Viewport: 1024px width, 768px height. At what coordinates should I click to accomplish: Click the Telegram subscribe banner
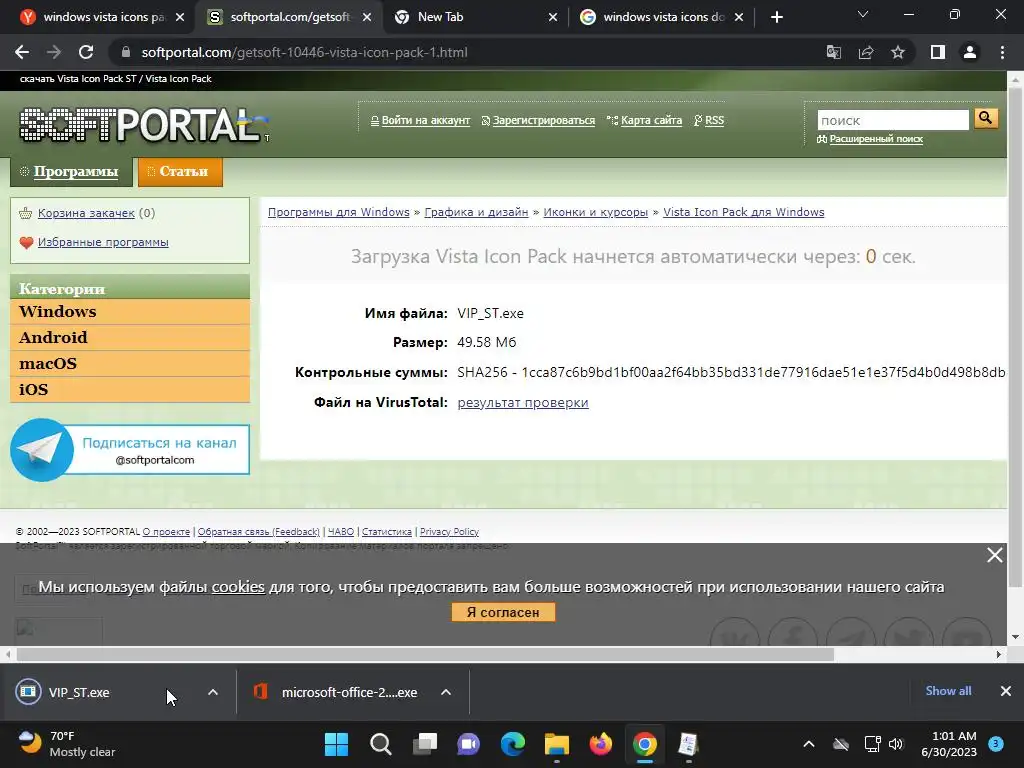click(130, 450)
